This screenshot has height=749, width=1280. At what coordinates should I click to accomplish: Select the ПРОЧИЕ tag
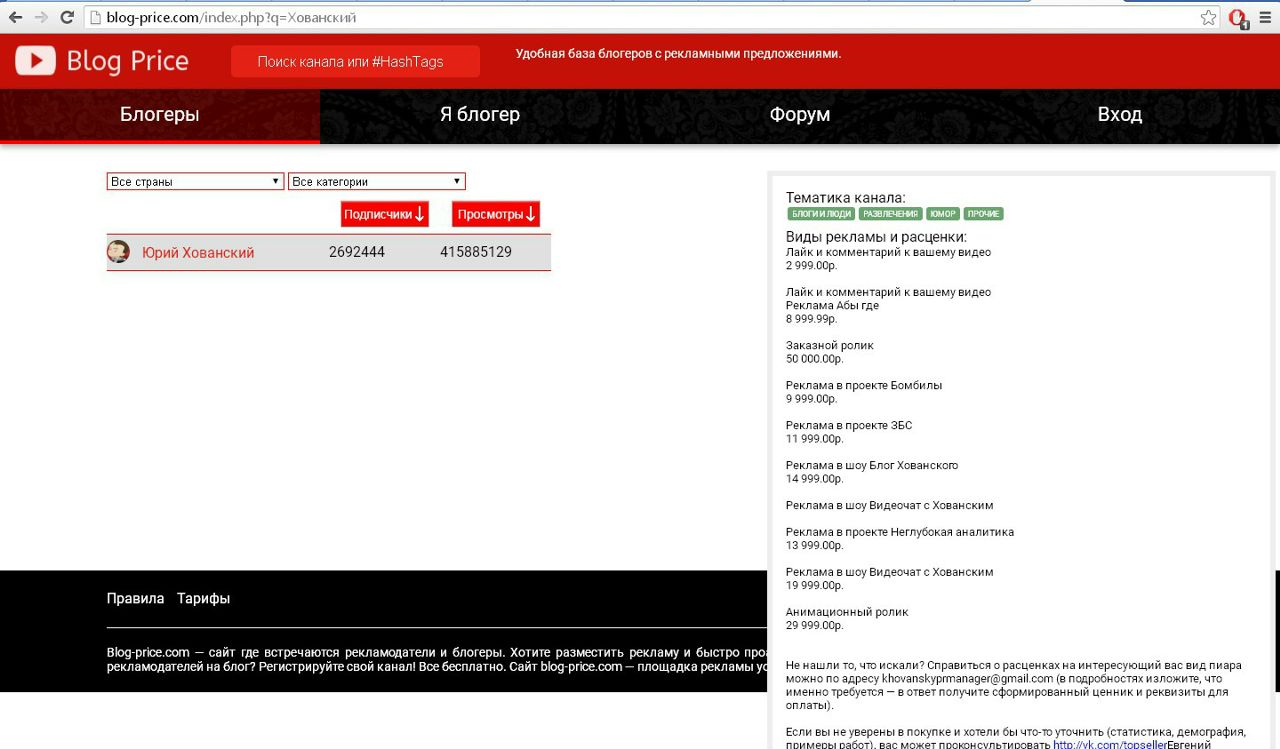click(984, 214)
